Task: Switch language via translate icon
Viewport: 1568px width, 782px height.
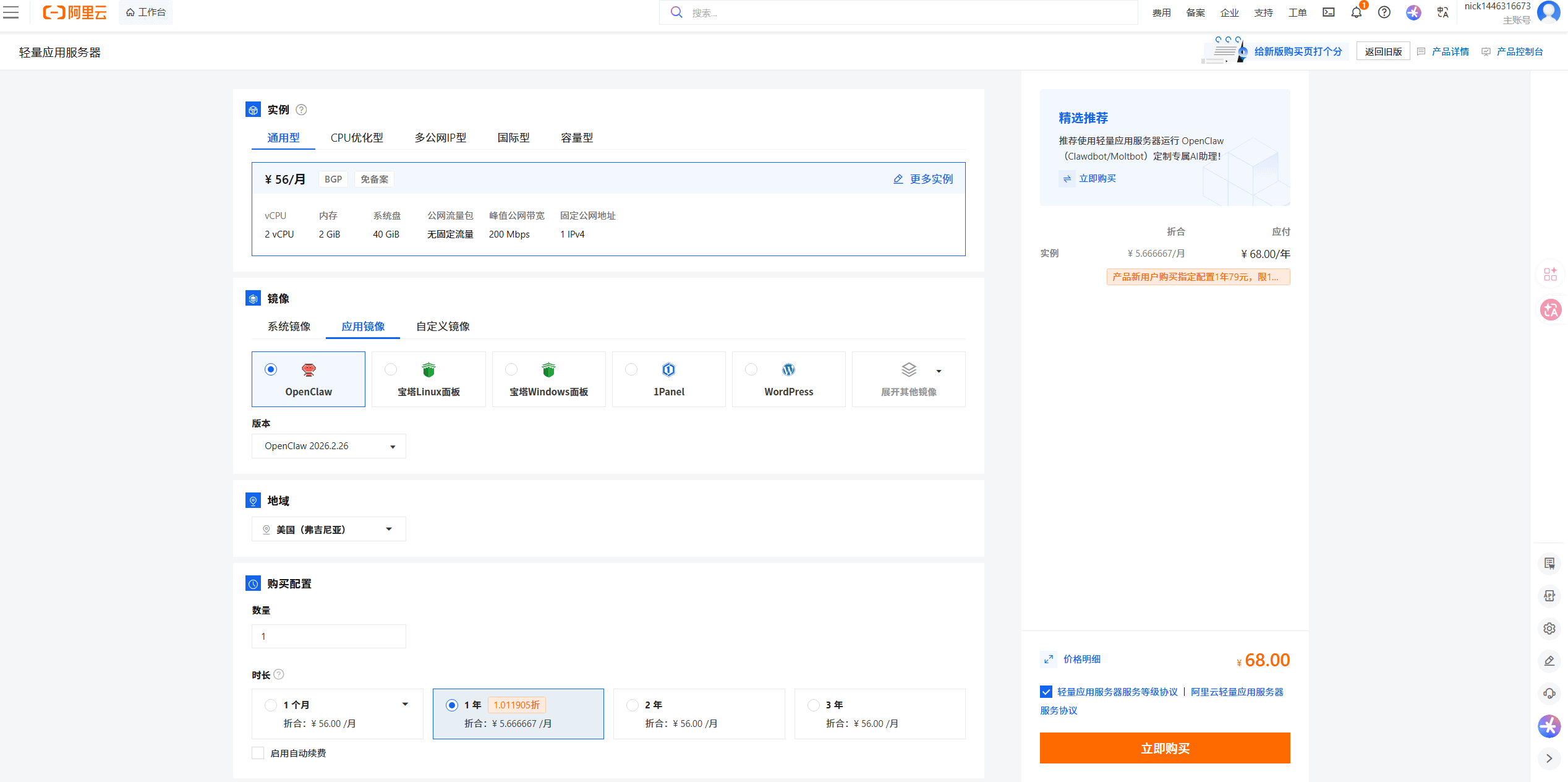Action: tap(1442, 12)
